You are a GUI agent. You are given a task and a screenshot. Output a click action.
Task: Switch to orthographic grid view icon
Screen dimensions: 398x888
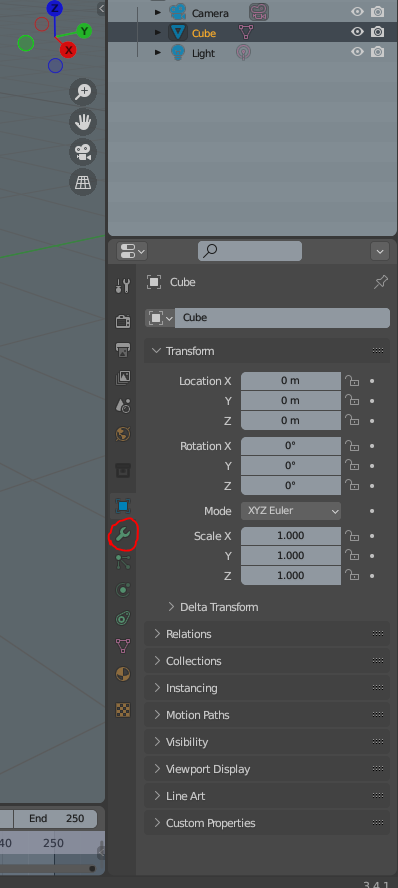click(x=83, y=182)
